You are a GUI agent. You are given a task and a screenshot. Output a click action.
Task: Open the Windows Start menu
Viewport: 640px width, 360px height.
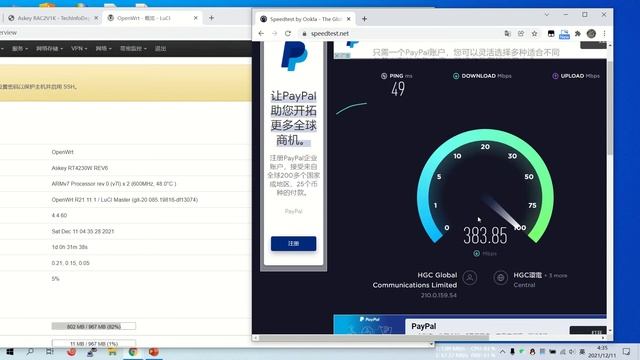pyautogui.click(x=10, y=352)
